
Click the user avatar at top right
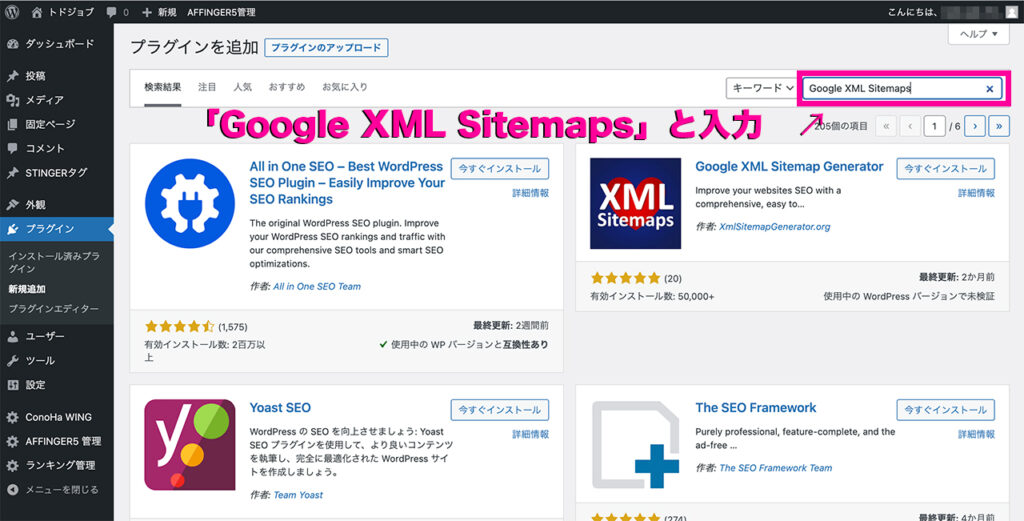coord(1012,12)
